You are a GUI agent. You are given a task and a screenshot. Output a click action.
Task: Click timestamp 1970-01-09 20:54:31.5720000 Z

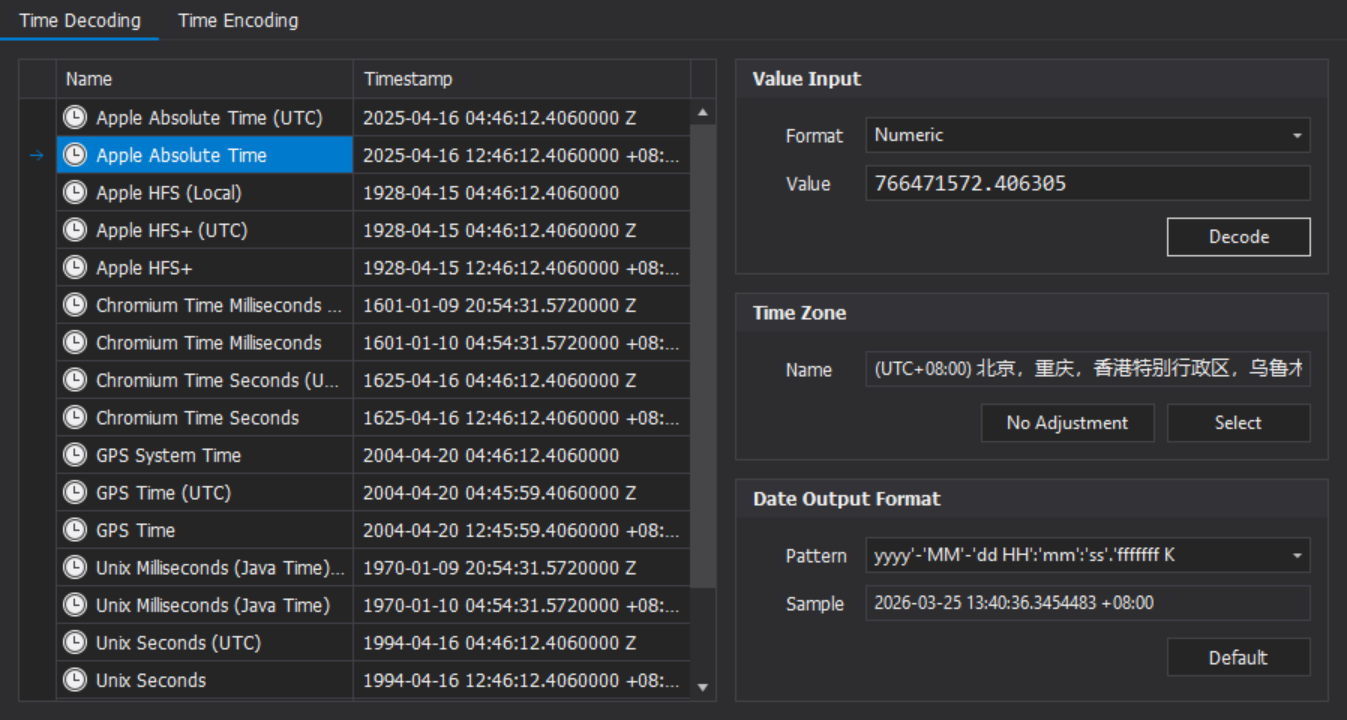click(499, 568)
